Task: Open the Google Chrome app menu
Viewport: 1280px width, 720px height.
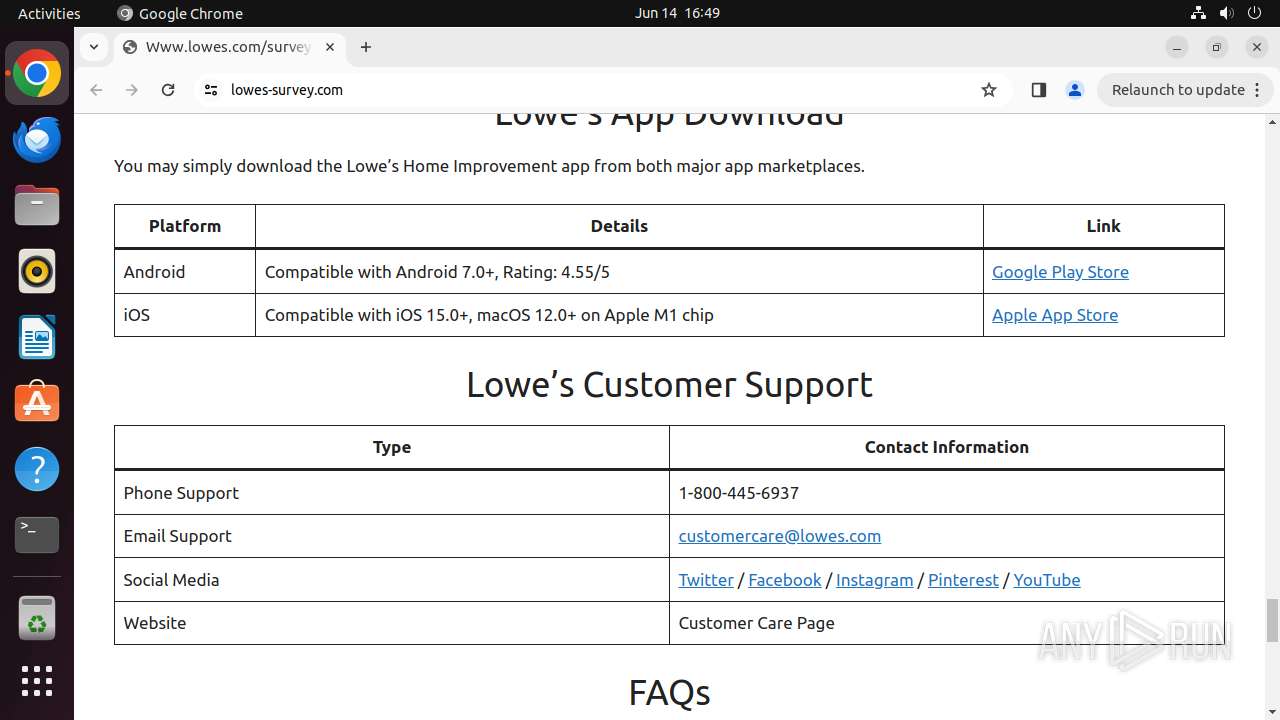Action: (x=180, y=13)
